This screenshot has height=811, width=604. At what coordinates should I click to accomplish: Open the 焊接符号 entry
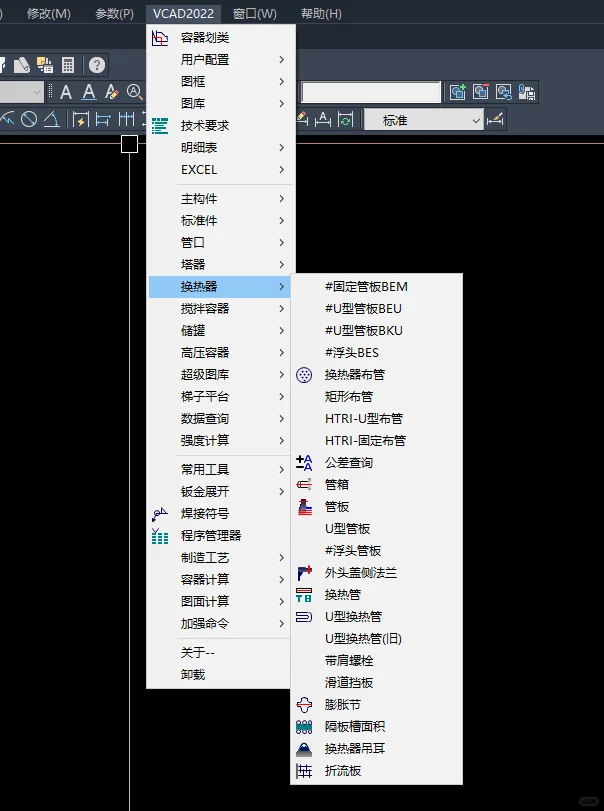[x=221, y=514]
